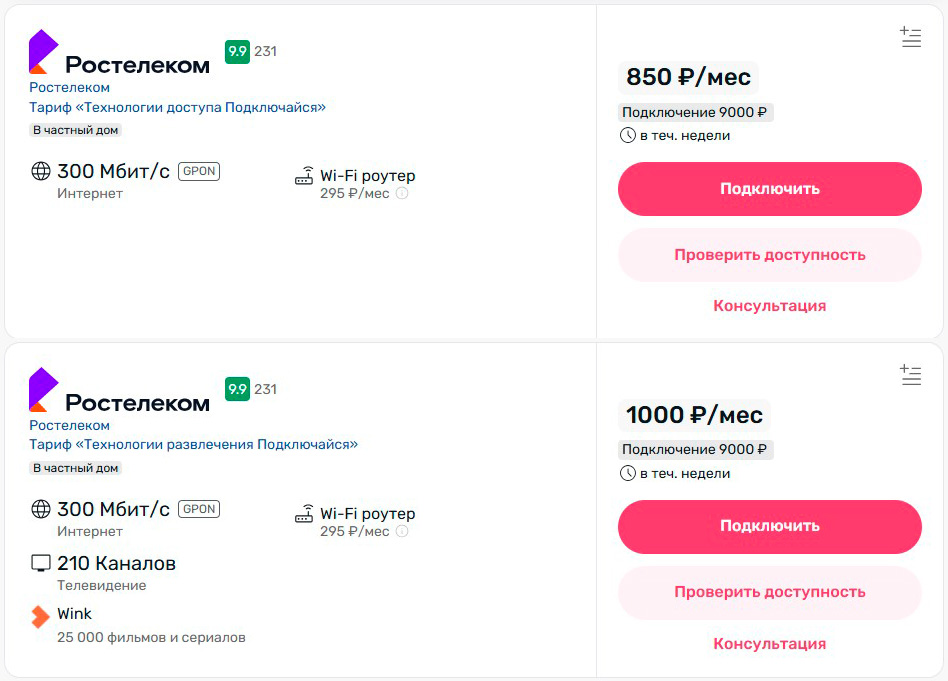Click the Ростелеком provider link in first card
This screenshot has height=681, width=948.
(69, 88)
